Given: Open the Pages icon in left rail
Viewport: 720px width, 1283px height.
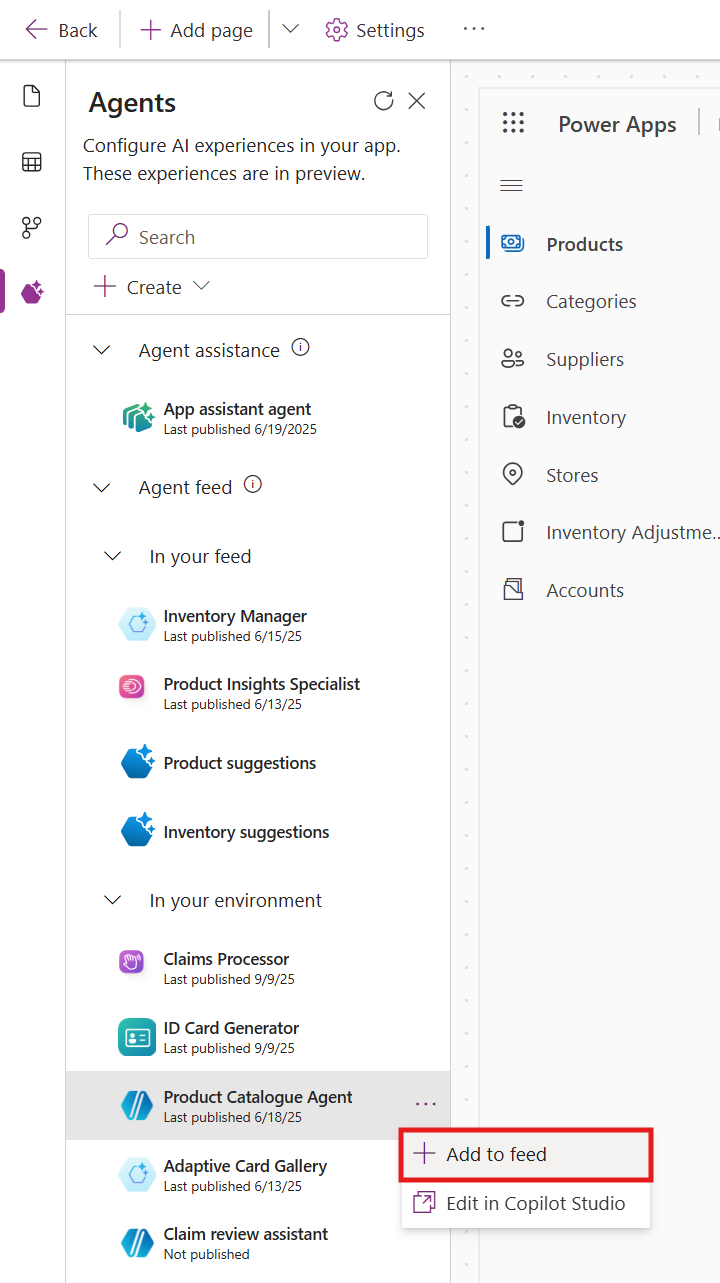Looking at the screenshot, I should [x=32, y=96].
